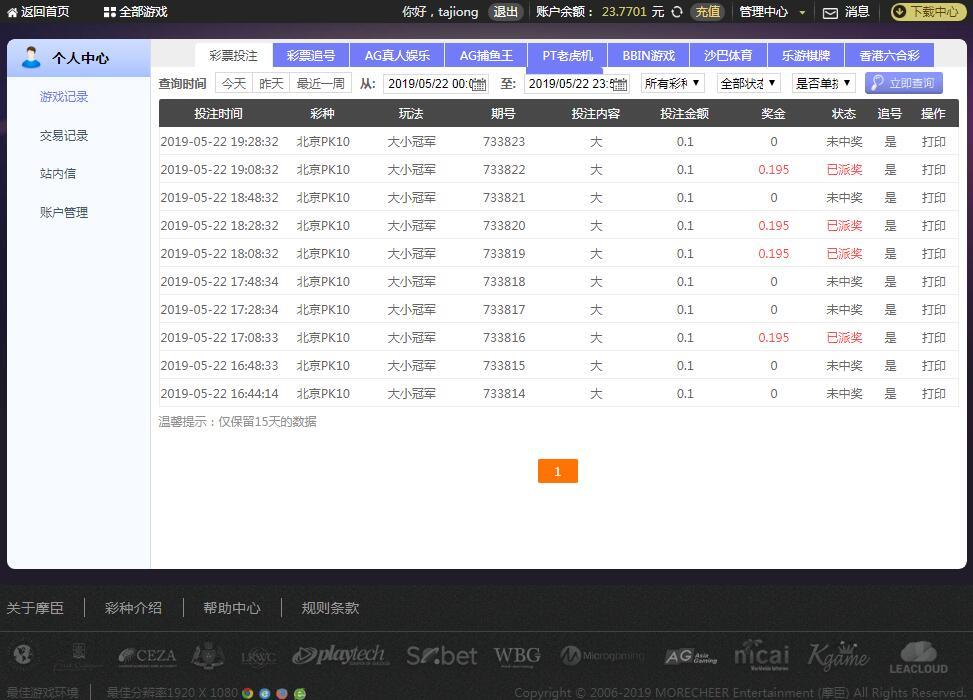The height and width of the screenshot is (700, 973).
Task: Click the 立即查询 search button
Action: 904,83
